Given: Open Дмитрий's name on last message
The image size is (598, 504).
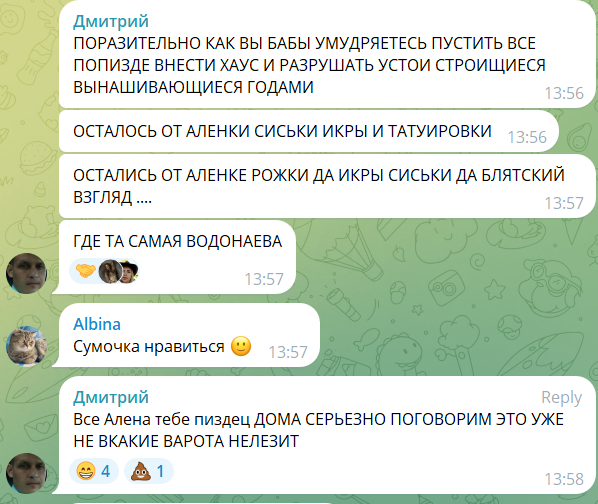Looking at the screenshot, I should point(111,397).
